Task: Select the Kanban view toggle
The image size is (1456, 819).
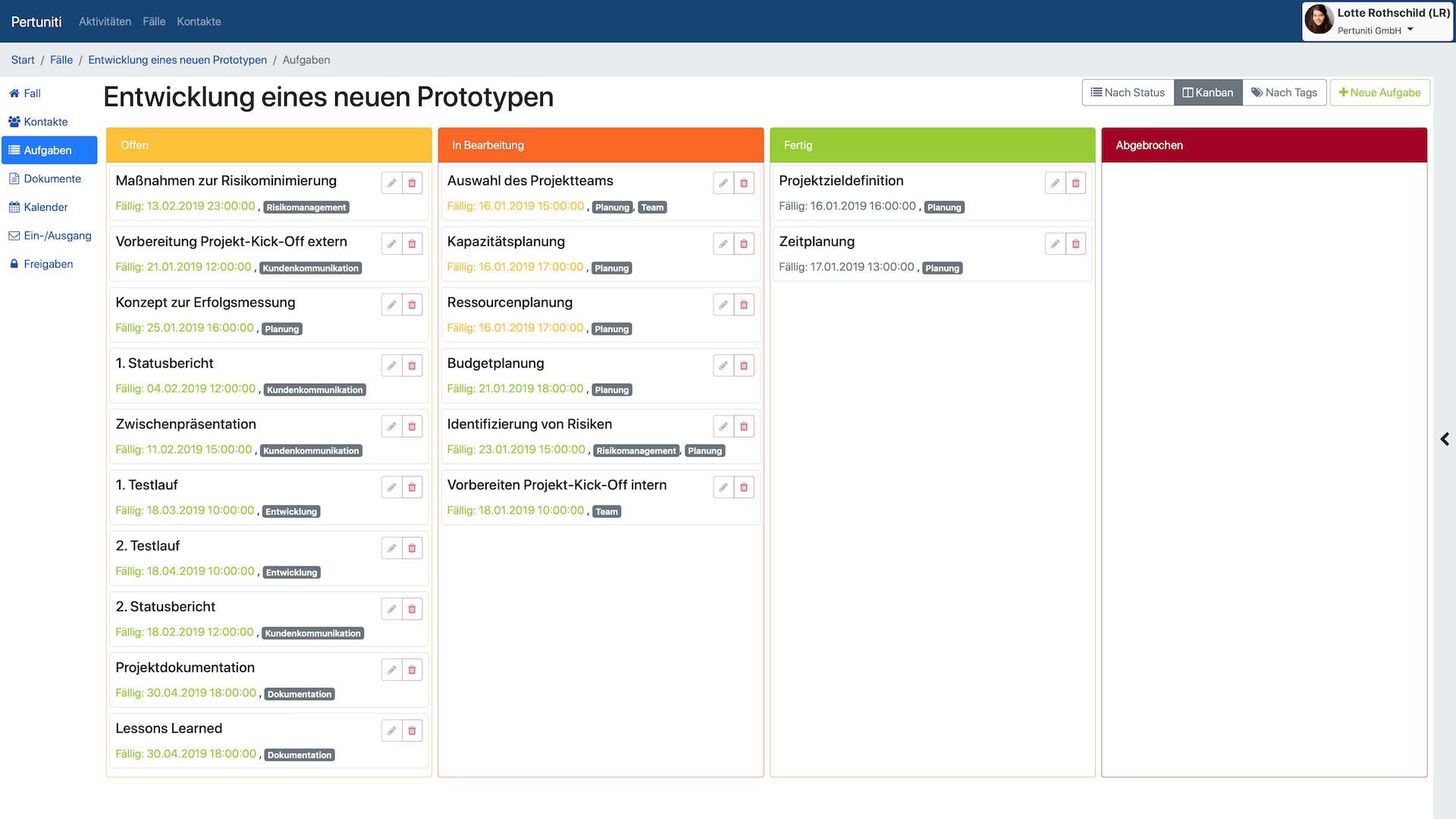Action: [x=1208, y=93]
